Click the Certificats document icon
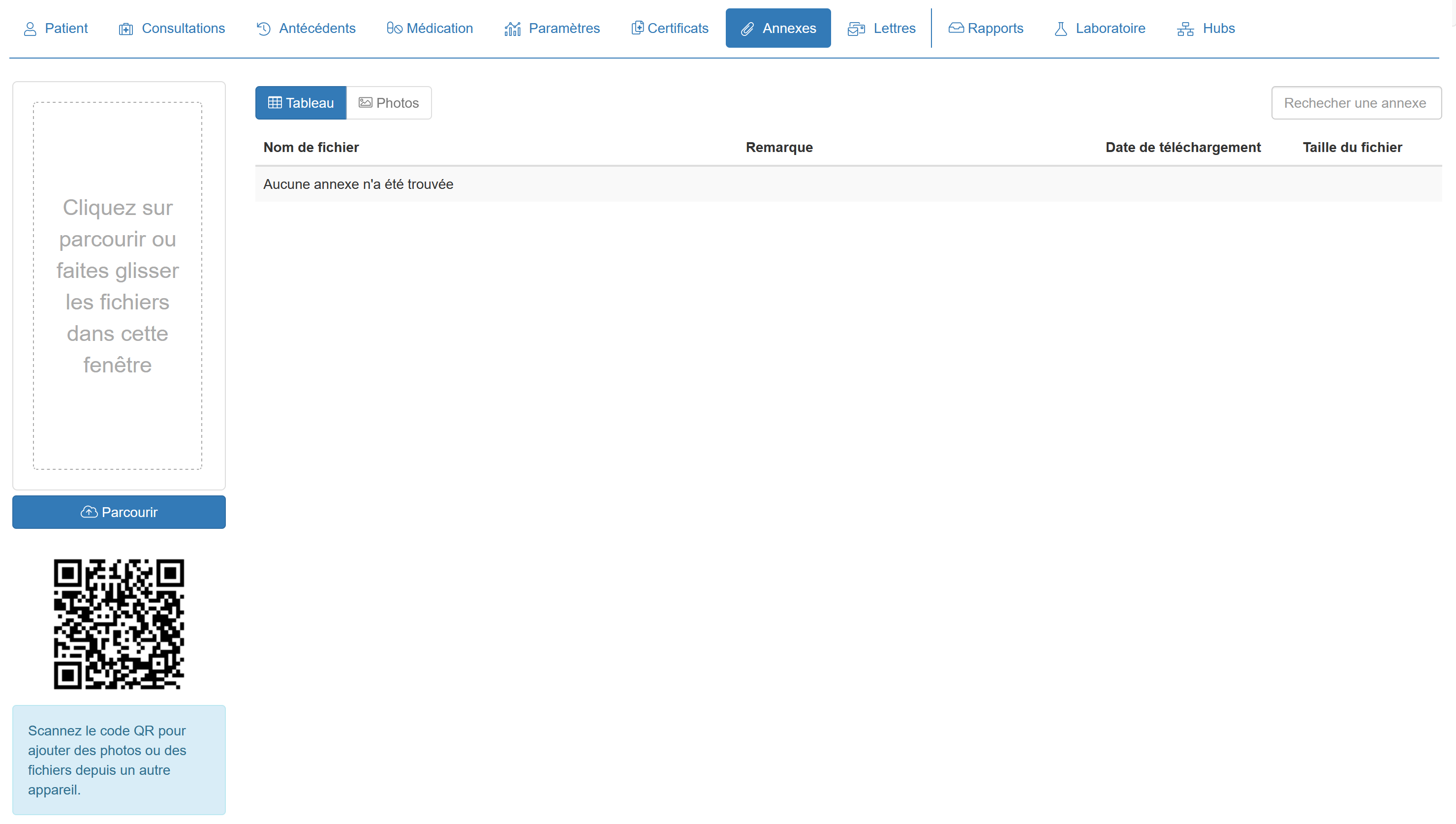Image resolution: width=1456 pixels, height=824 pixels. point(637,28)
